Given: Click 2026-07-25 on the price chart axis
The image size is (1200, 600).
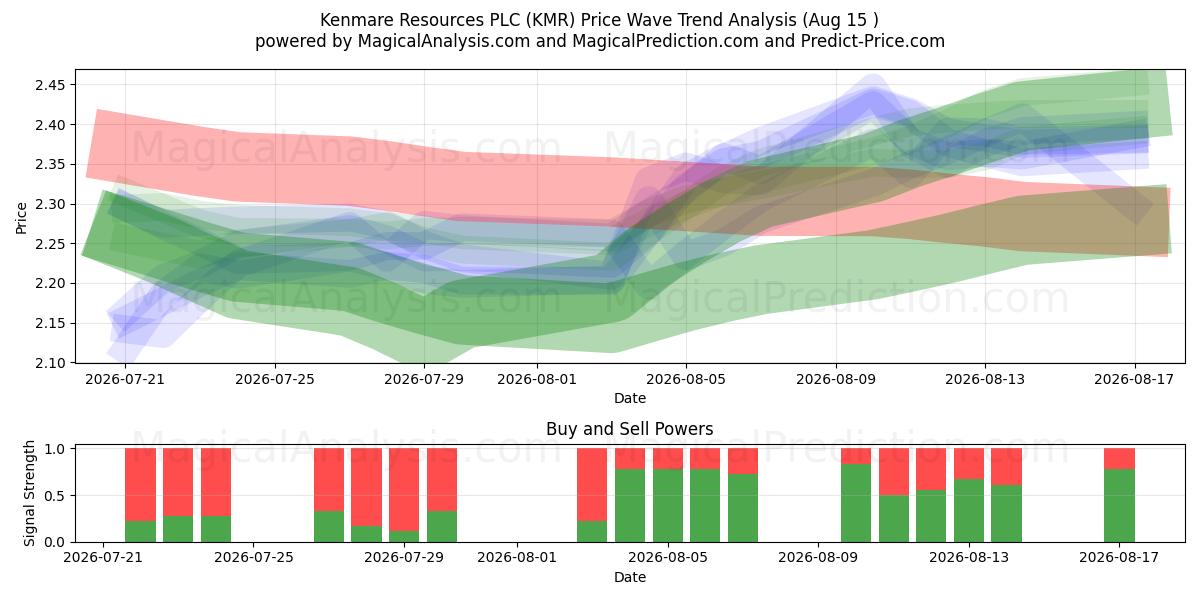Looking at the screenshot, I should [275, 379].
